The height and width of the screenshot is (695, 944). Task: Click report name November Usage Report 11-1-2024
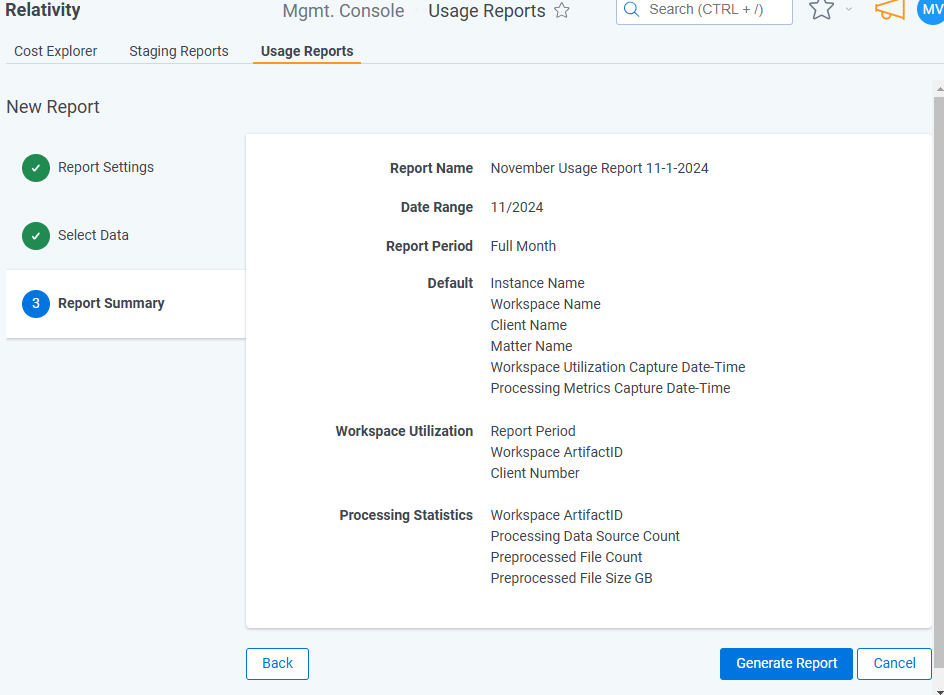(599, 169)
